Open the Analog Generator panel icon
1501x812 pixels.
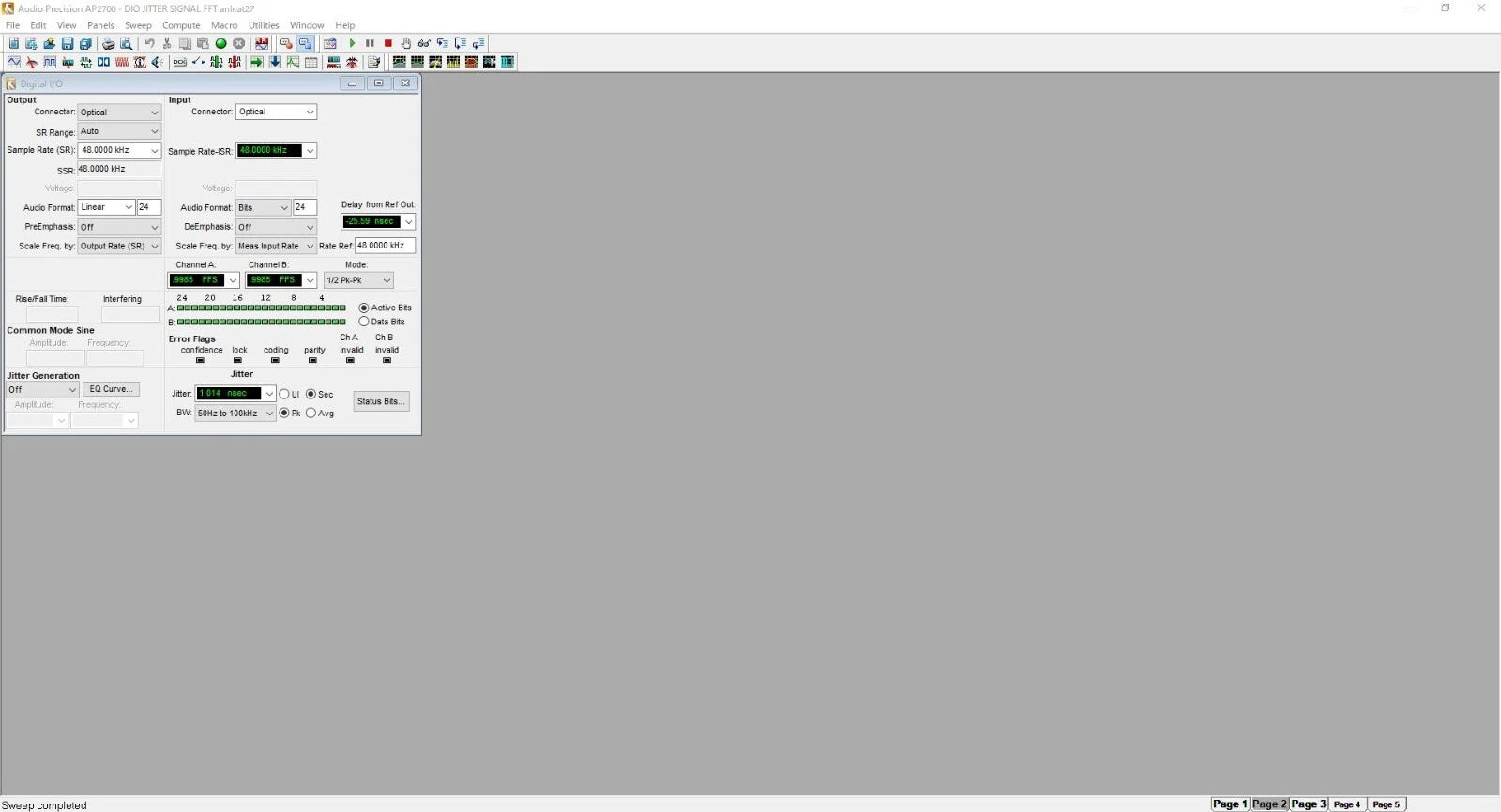pos(14,62)
